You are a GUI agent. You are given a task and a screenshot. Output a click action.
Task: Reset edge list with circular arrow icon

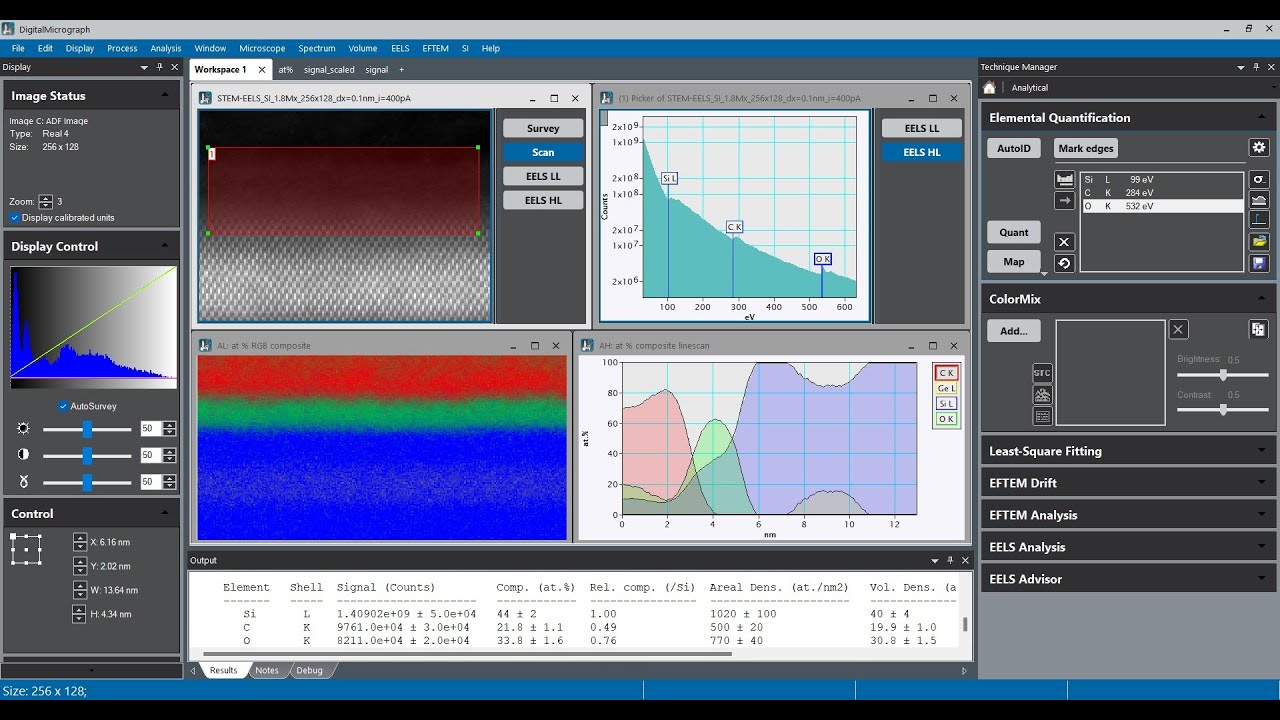click(1064, 264)
